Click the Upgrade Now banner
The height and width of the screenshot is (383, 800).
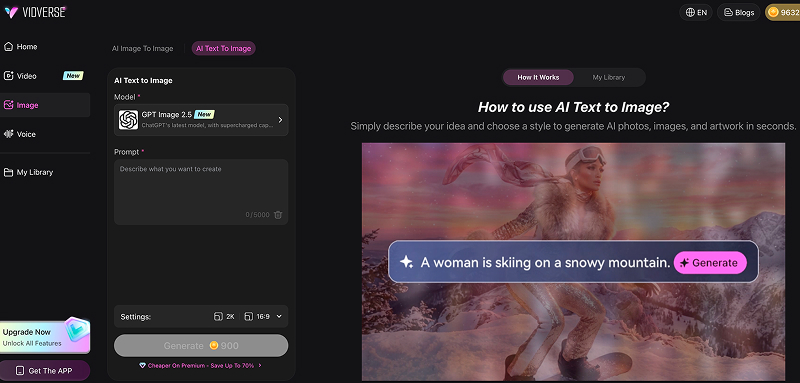point(45,337)
